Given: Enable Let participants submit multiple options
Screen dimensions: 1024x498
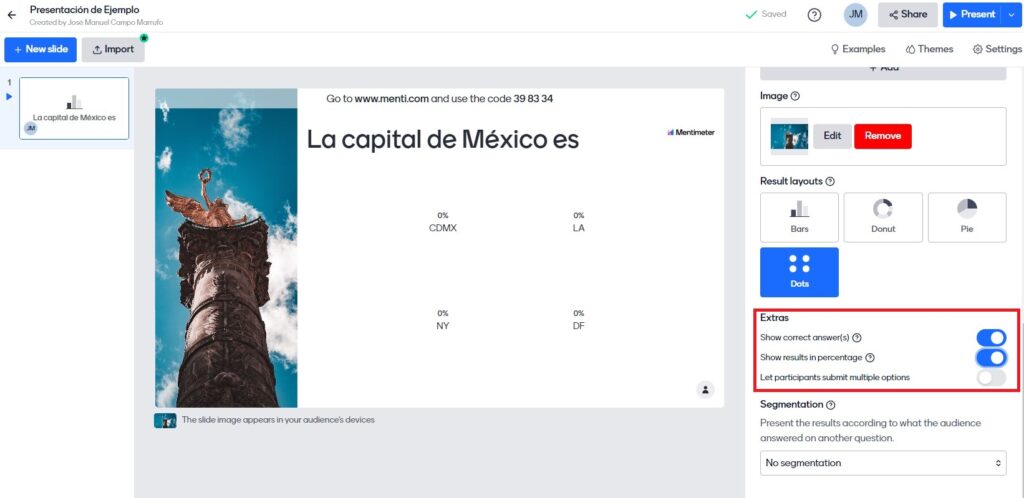Looking at the screenshot, I should (990, 377).
